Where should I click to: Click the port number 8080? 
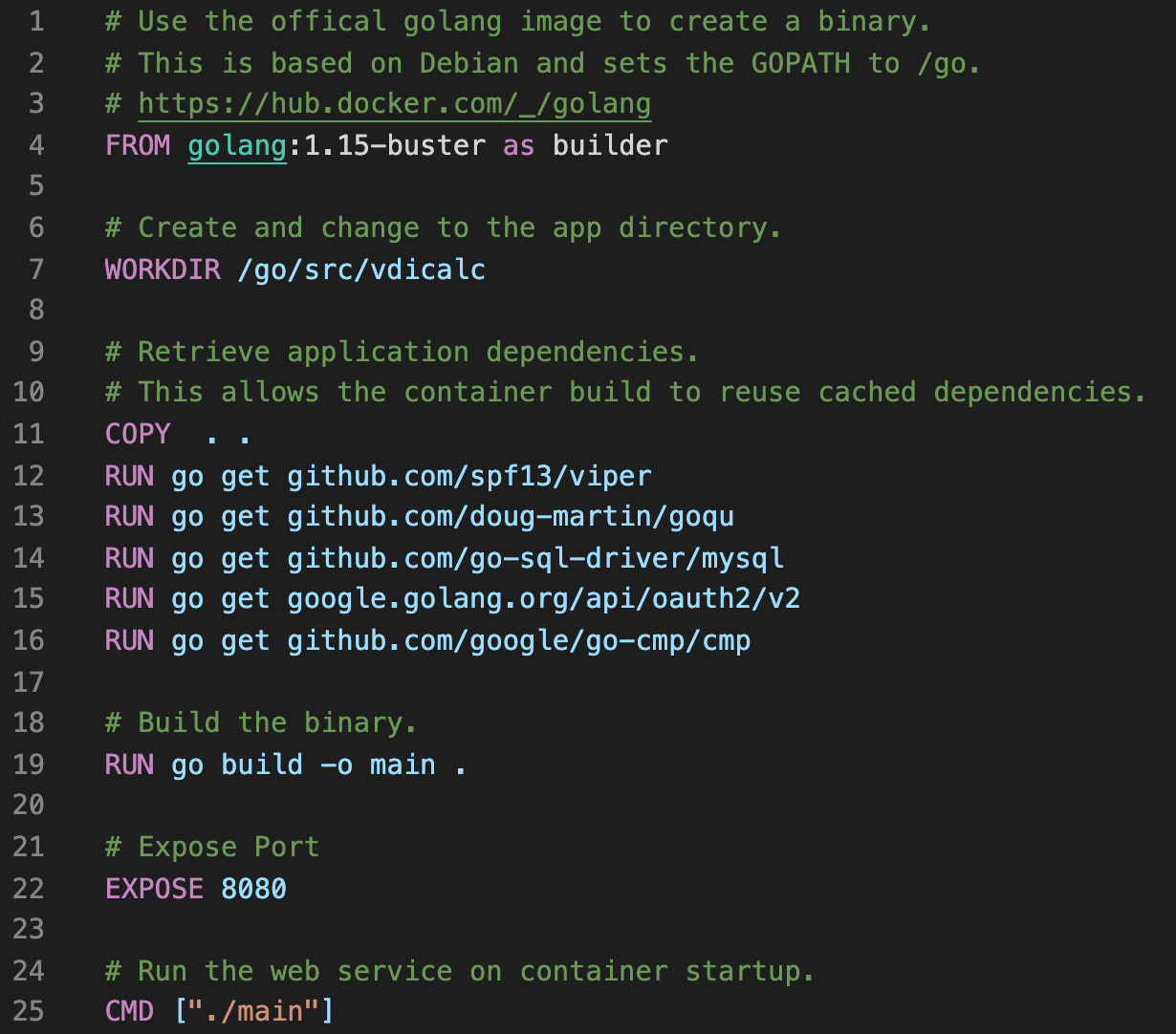coord(253,889)
